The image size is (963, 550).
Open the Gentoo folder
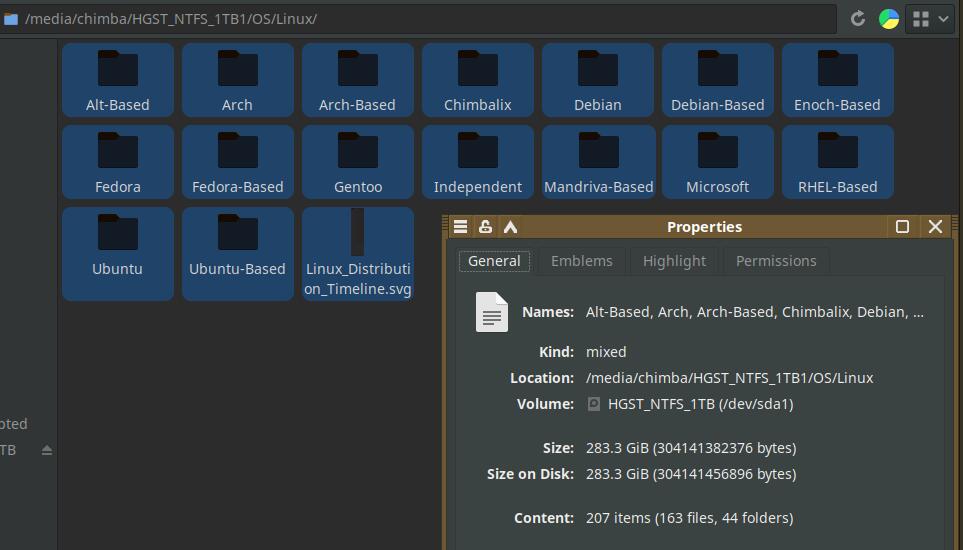(357, 162)
